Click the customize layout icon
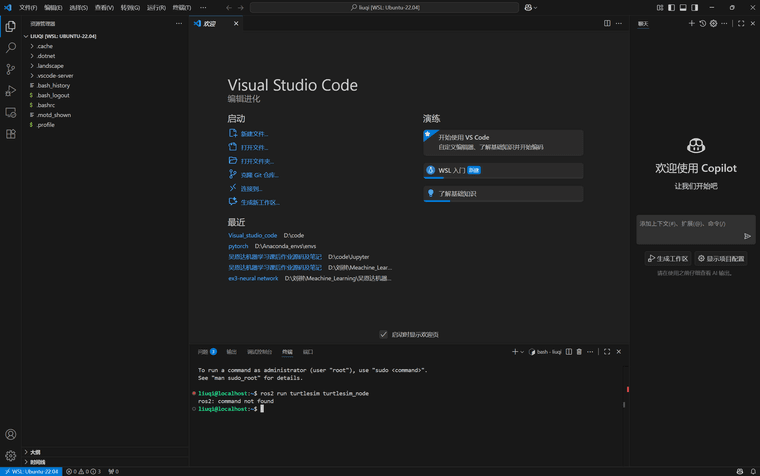 point(660,7)
